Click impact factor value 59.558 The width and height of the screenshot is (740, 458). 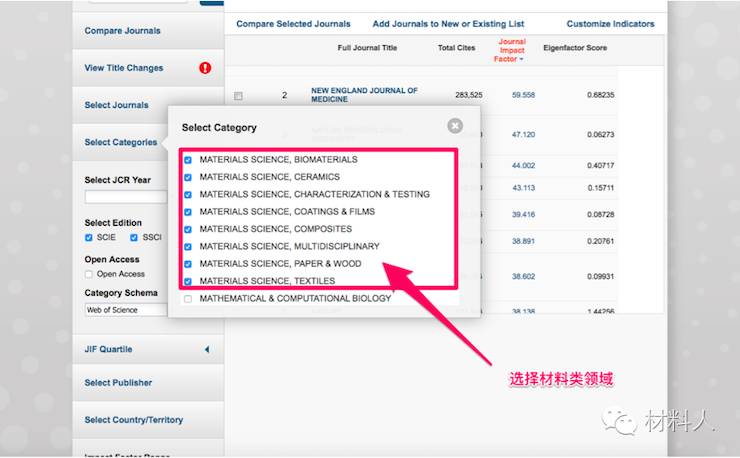point(523,95)
